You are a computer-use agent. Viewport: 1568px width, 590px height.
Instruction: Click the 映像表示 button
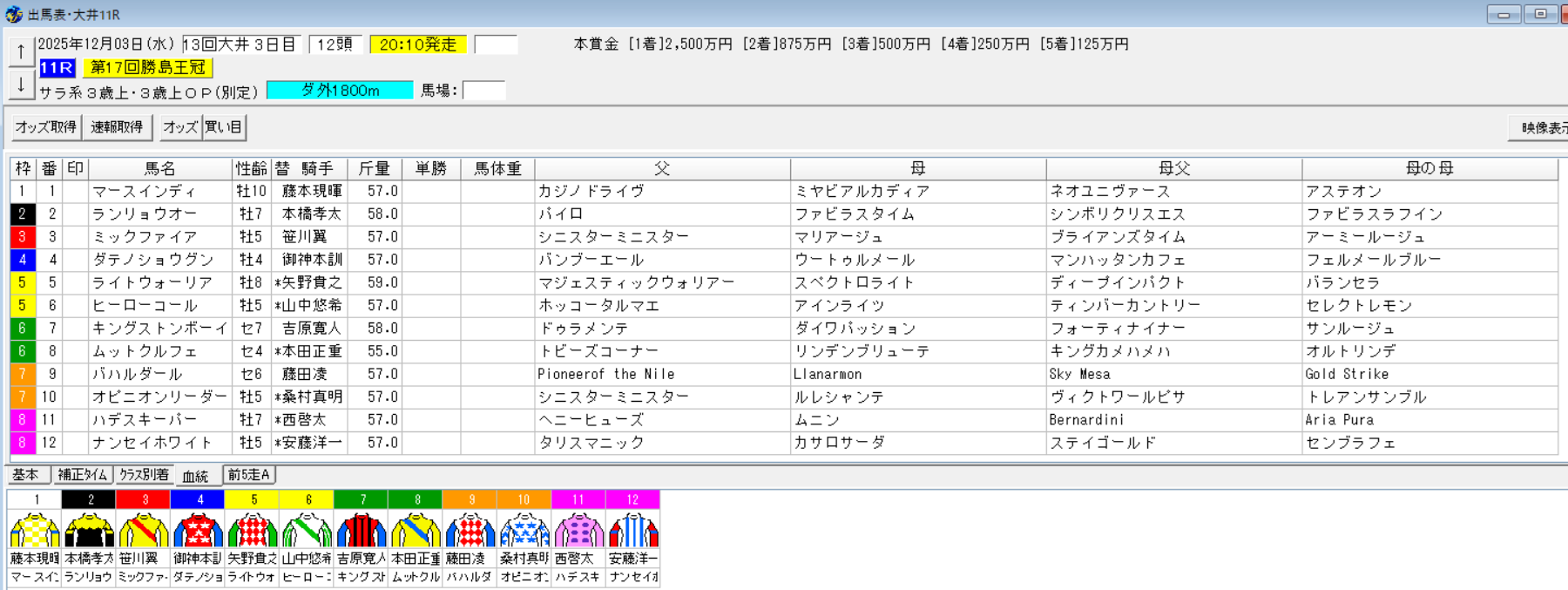pyautogui.click(x=1540, y=128)
